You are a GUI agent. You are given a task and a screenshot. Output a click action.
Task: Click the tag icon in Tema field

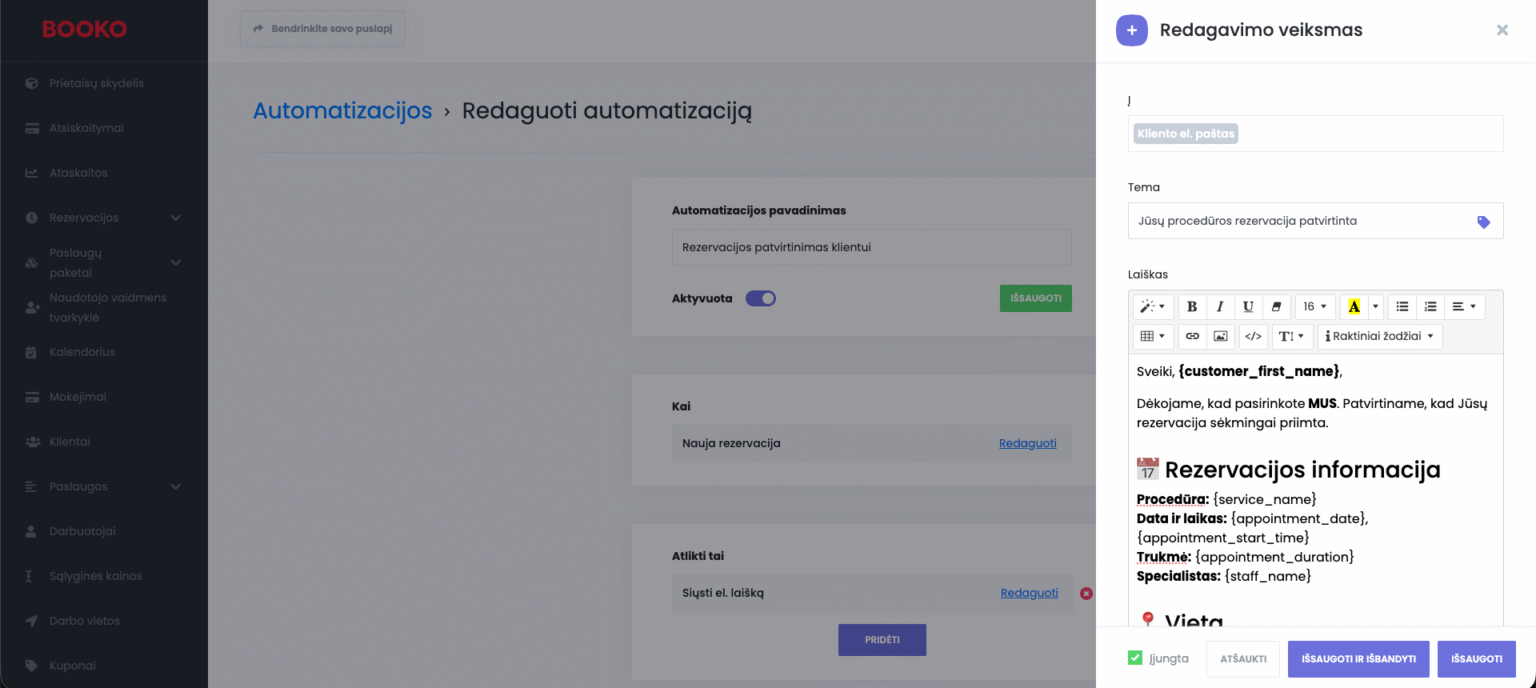[1483, 222]
